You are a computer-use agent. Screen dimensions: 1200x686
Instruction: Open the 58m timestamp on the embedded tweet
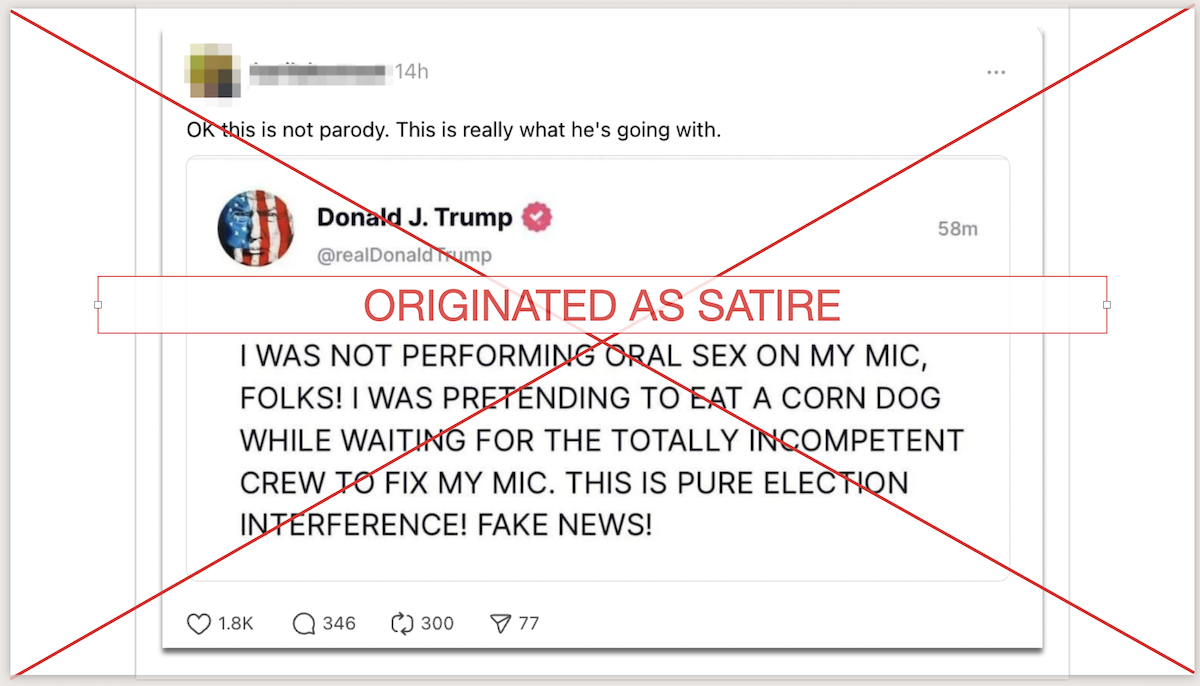point(960,228)
